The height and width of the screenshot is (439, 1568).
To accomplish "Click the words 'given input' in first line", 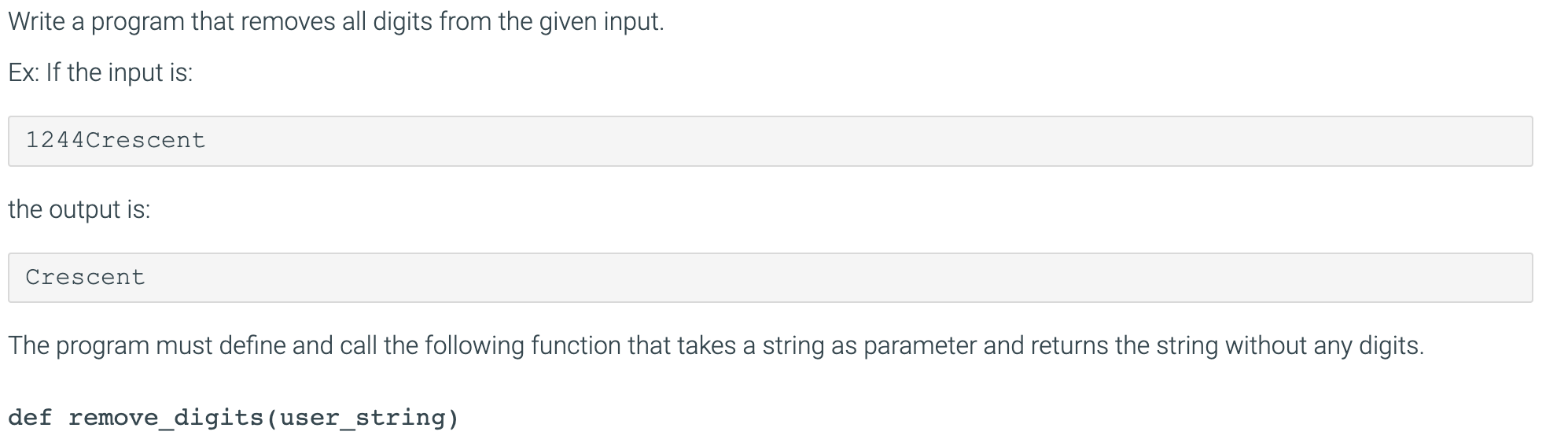I will (601, 22).
